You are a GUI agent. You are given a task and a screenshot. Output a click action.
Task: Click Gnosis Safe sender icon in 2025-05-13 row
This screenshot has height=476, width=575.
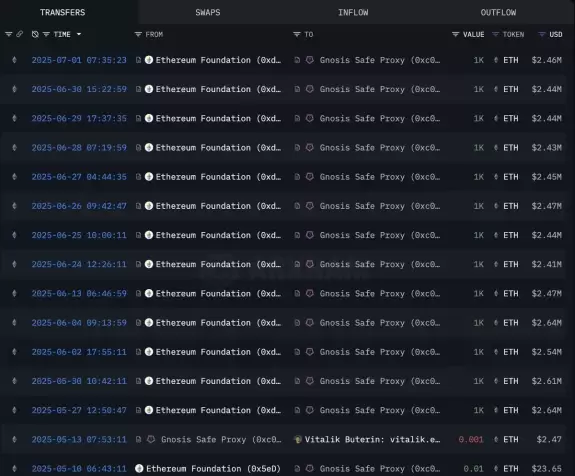(x=151, y=439)
